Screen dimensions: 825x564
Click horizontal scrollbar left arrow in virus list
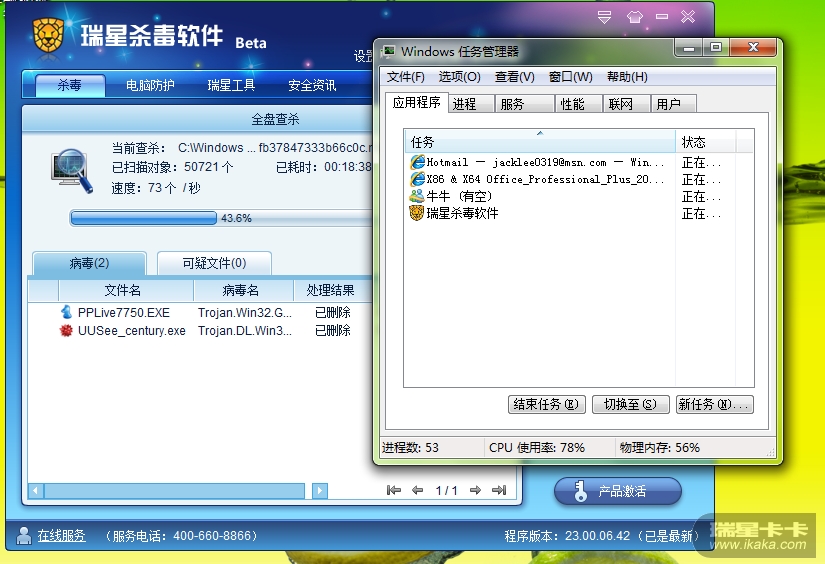point(36,491)
